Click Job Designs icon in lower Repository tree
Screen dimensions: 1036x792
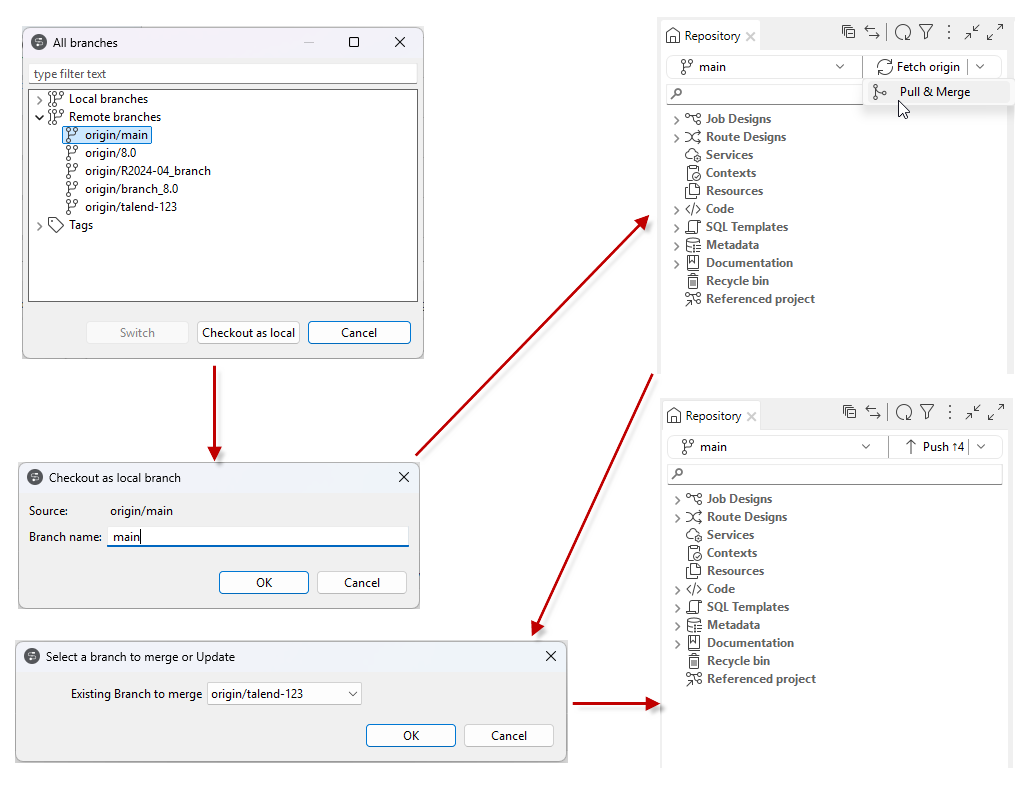[694, 499]
